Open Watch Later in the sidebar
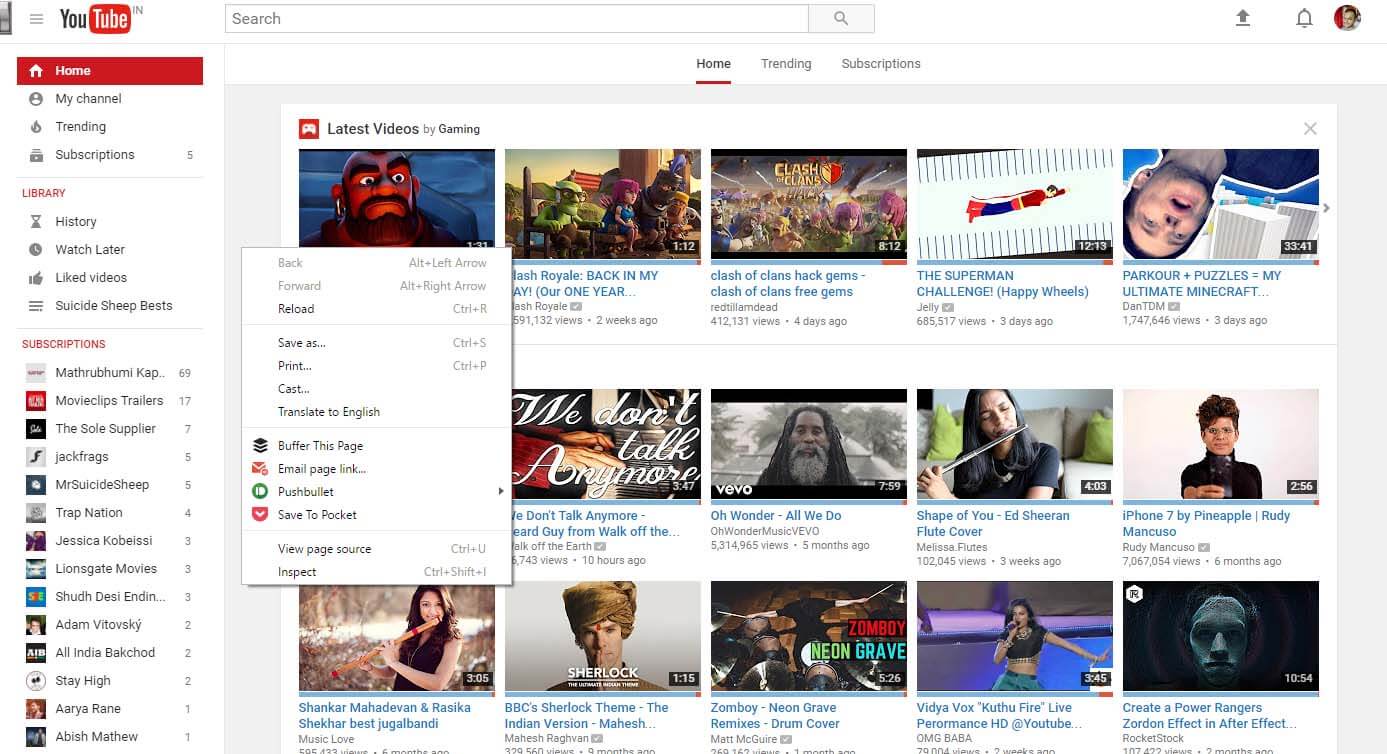 coord(90,250)
